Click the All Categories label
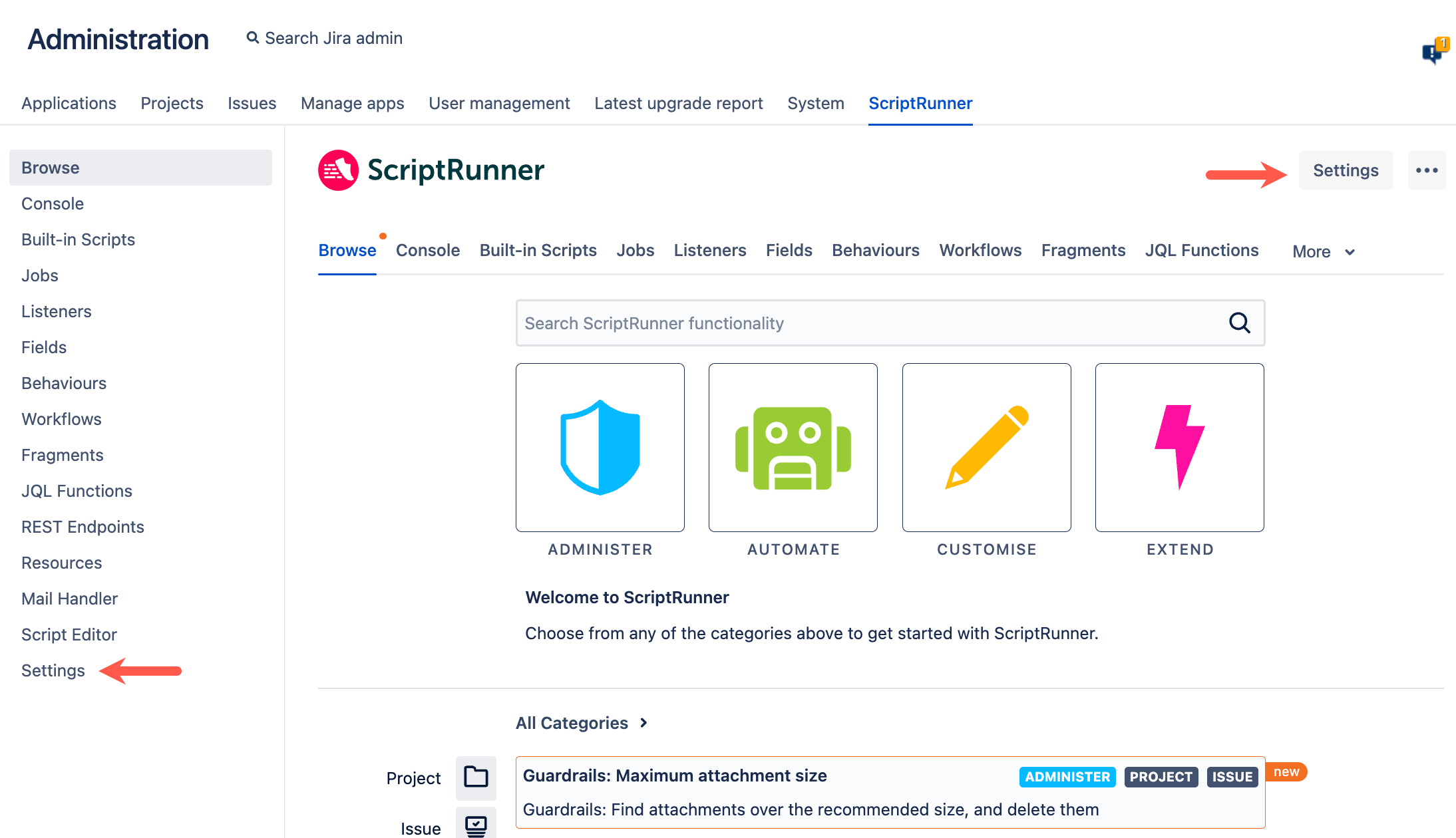This screenshot has height=838, width=1456. tap(572, 723)
